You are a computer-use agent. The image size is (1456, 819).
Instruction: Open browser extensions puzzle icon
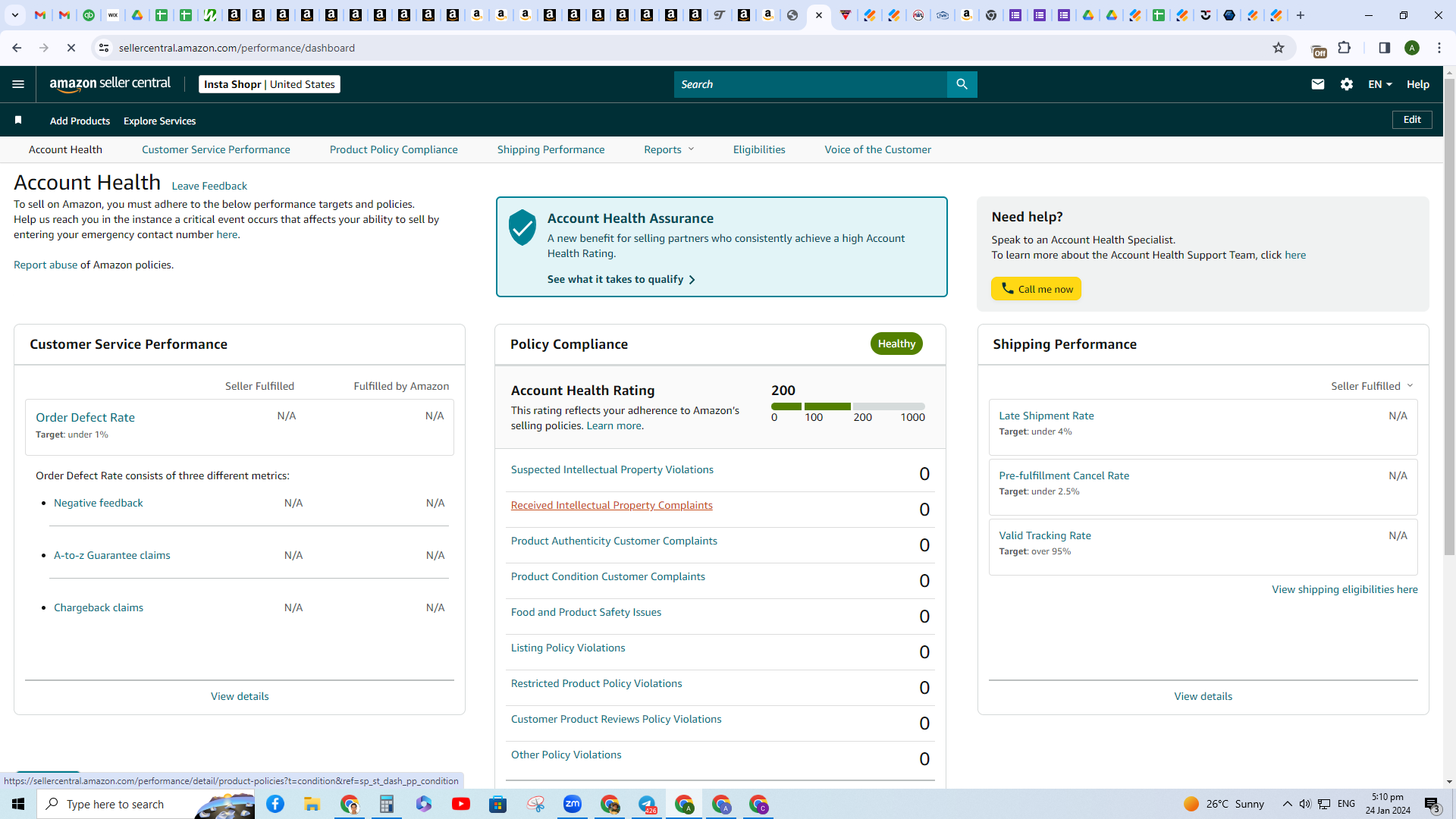(x=1345, y=48)
